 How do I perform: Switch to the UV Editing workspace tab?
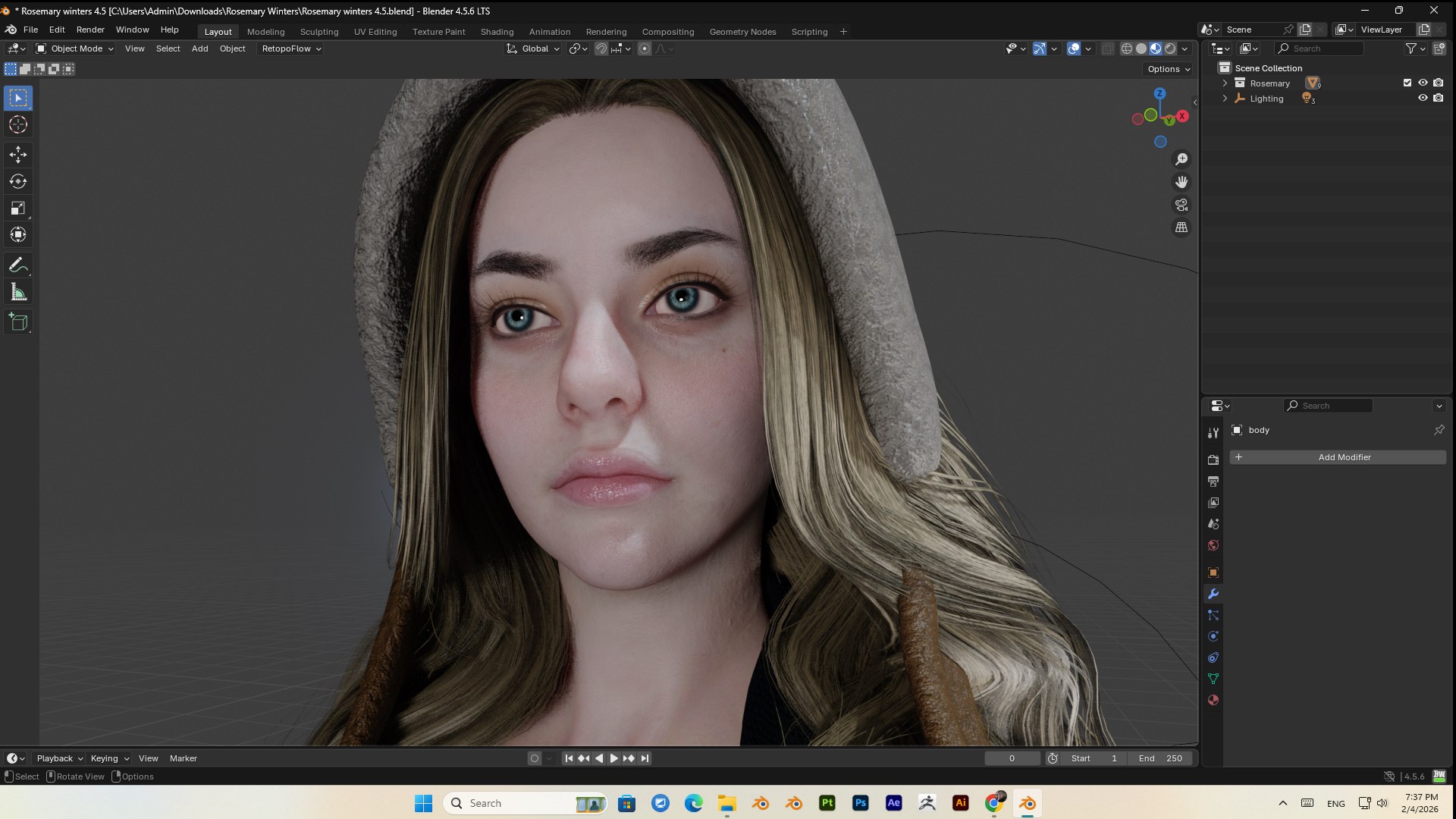[375, 32]
